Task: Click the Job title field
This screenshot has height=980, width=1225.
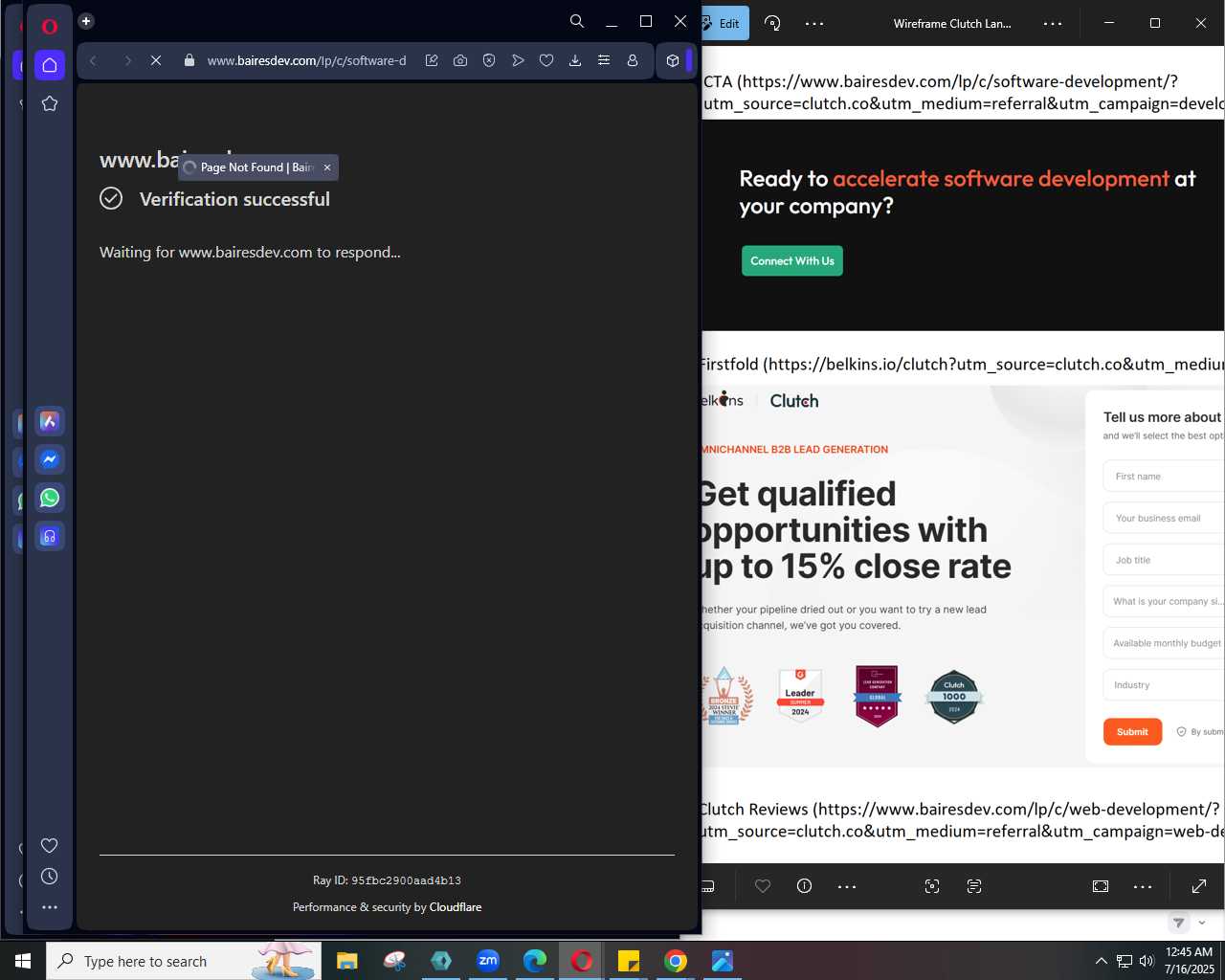Action: click(x=1164, y=560)
